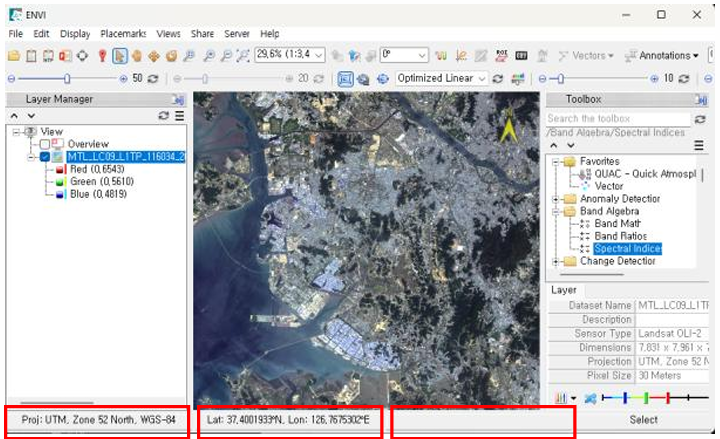Click the Search the toolbox field
Image resolution: width=720 pixels, height=439 pixels.
coord(618,119)
